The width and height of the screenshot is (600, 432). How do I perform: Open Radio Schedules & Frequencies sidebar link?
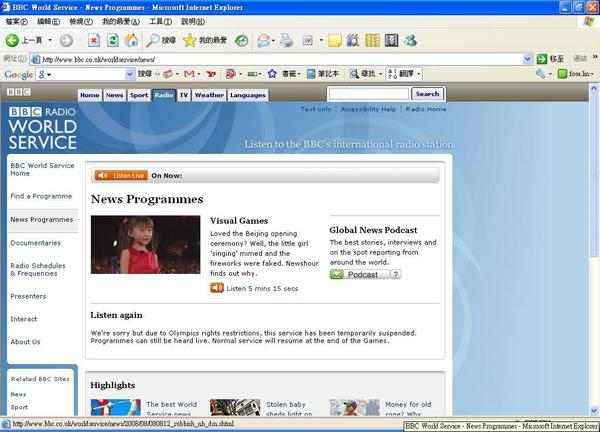[x=38, y=269]
